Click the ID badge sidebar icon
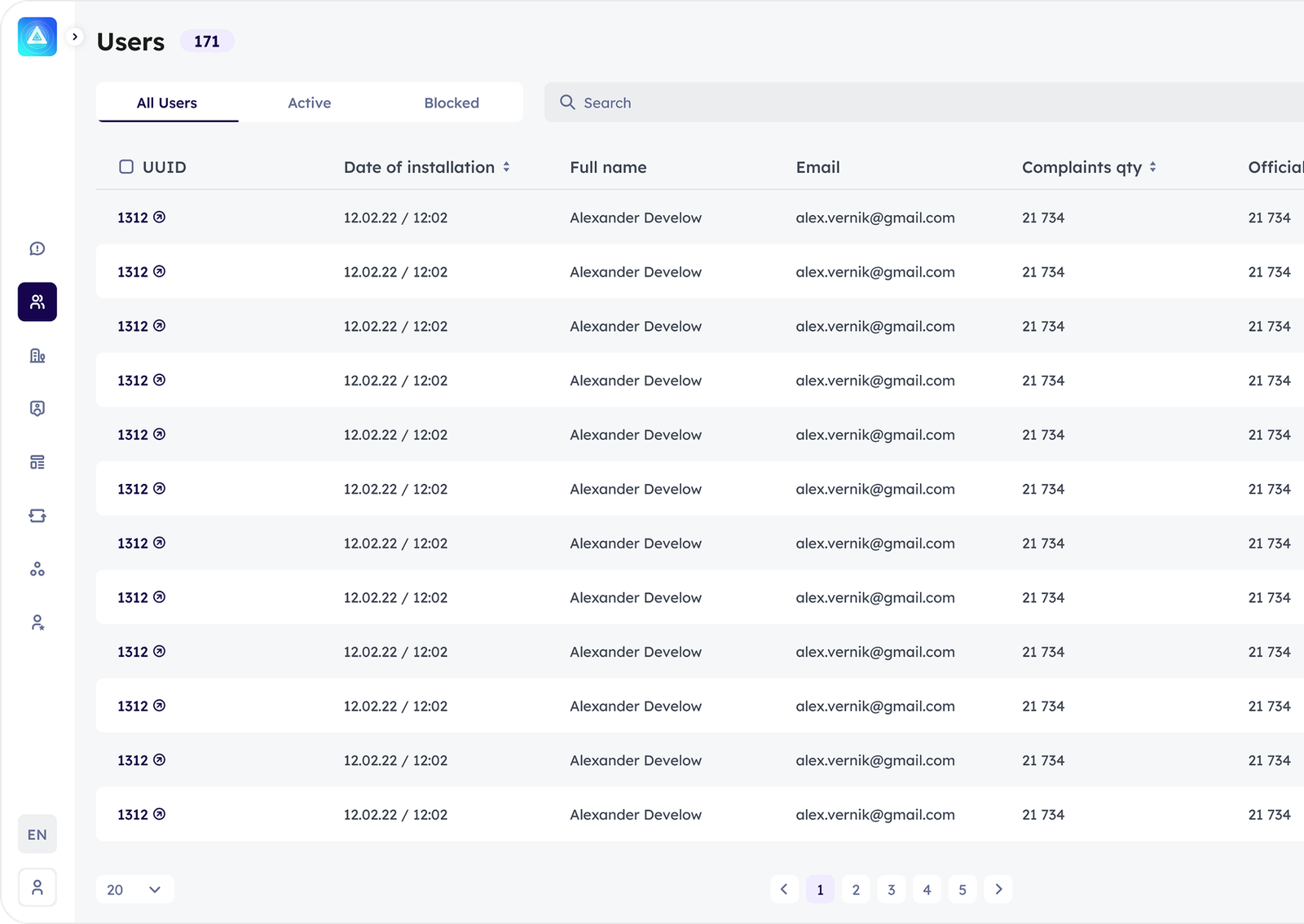The image size is (1304, 924). click(37, 408)
